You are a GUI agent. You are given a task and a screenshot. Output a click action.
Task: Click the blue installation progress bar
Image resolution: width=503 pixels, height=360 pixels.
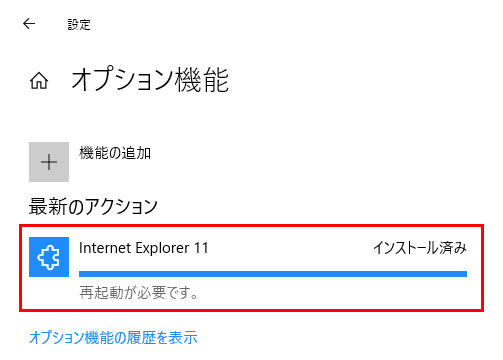273,274
